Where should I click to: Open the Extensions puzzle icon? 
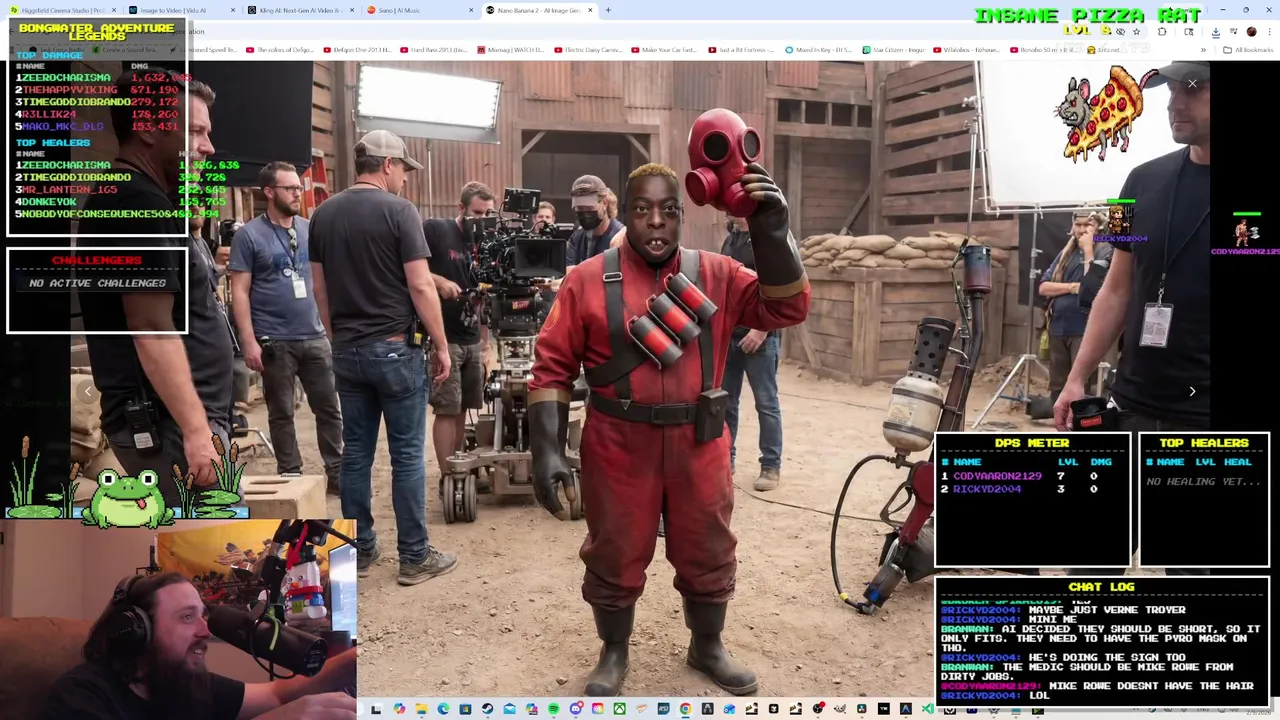pyautogui.click(x=1162, y=32)
